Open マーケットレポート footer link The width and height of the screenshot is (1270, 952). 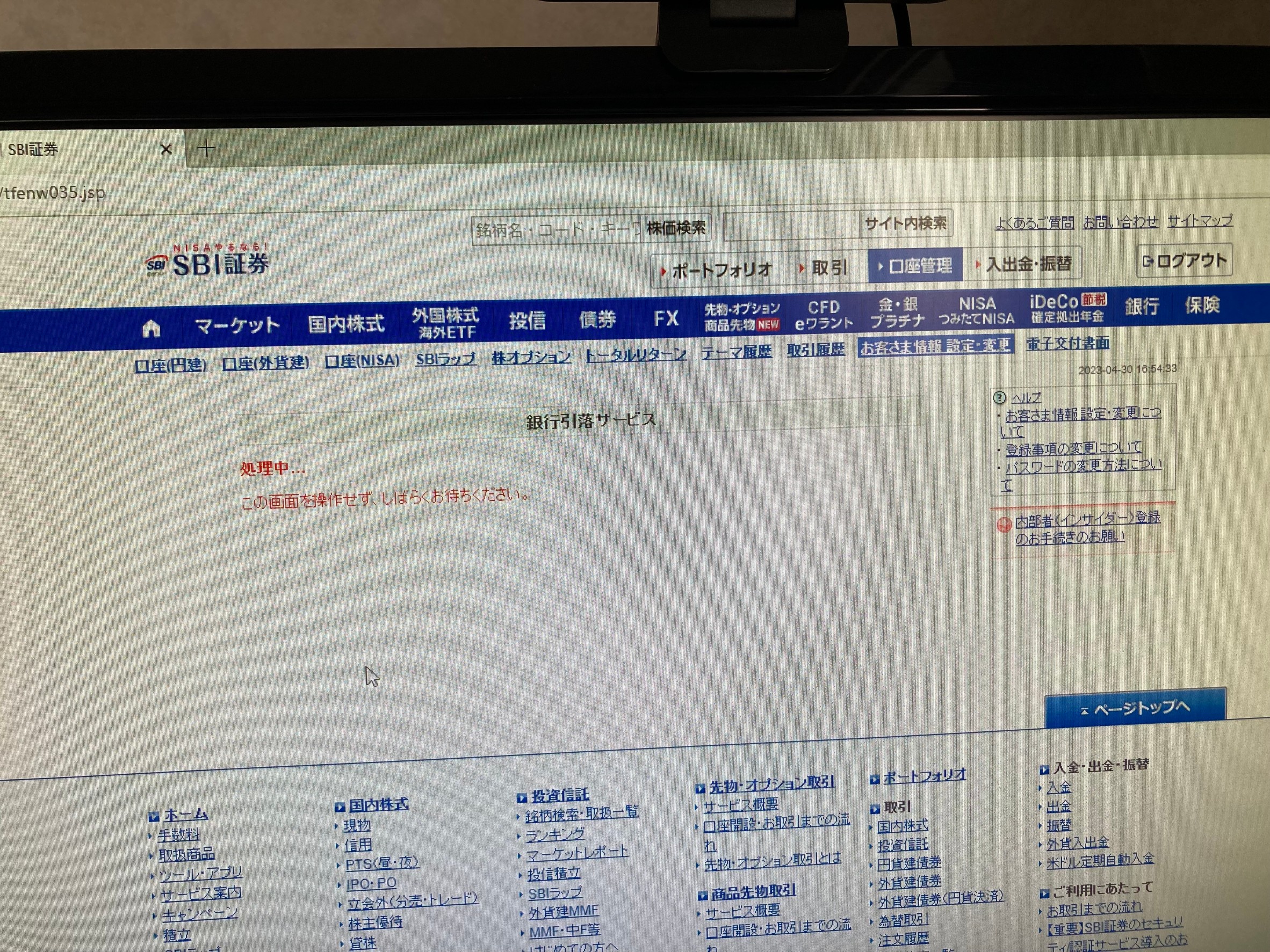point(577,853)
